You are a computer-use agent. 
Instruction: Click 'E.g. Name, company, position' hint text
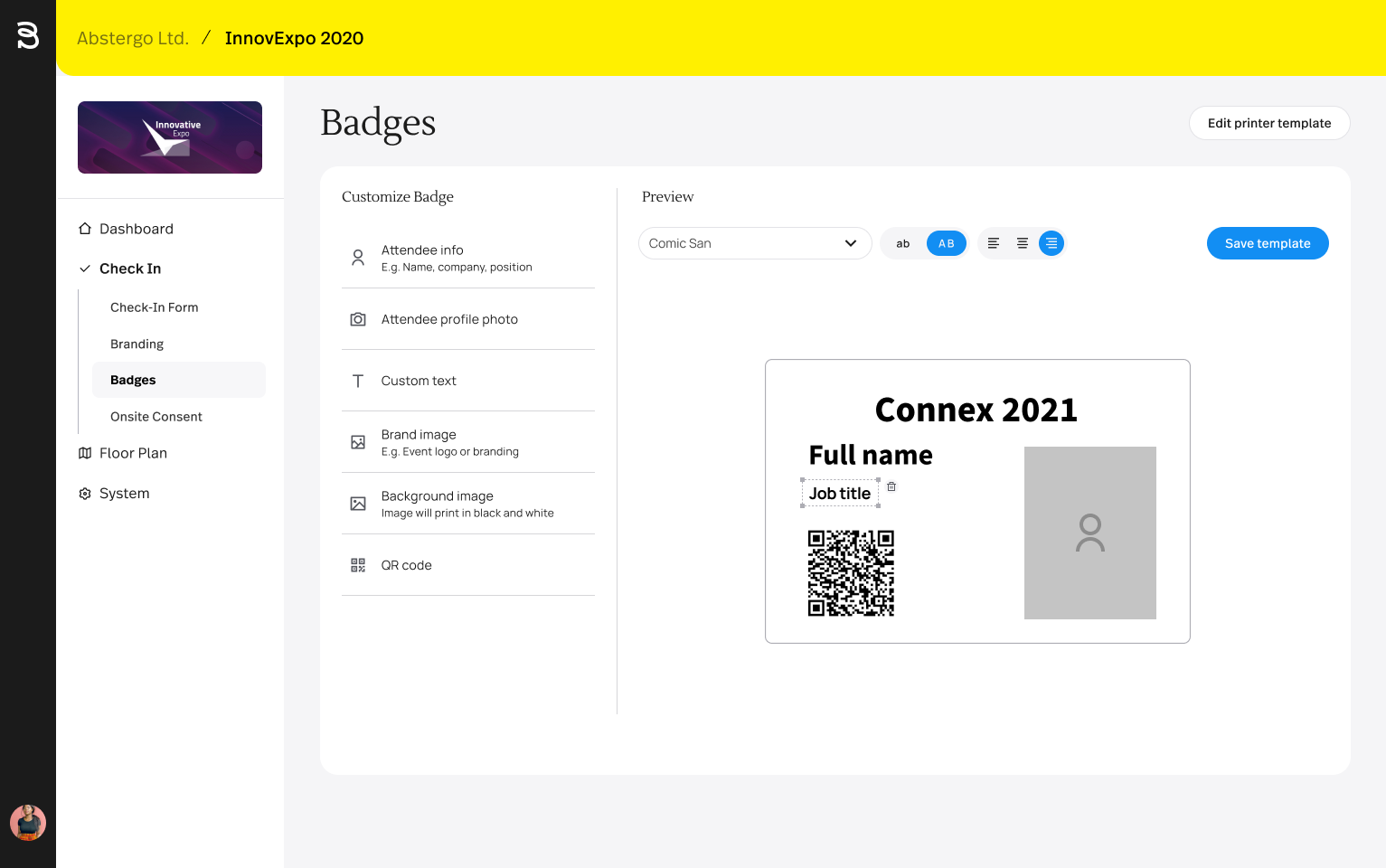coord(457,268)
